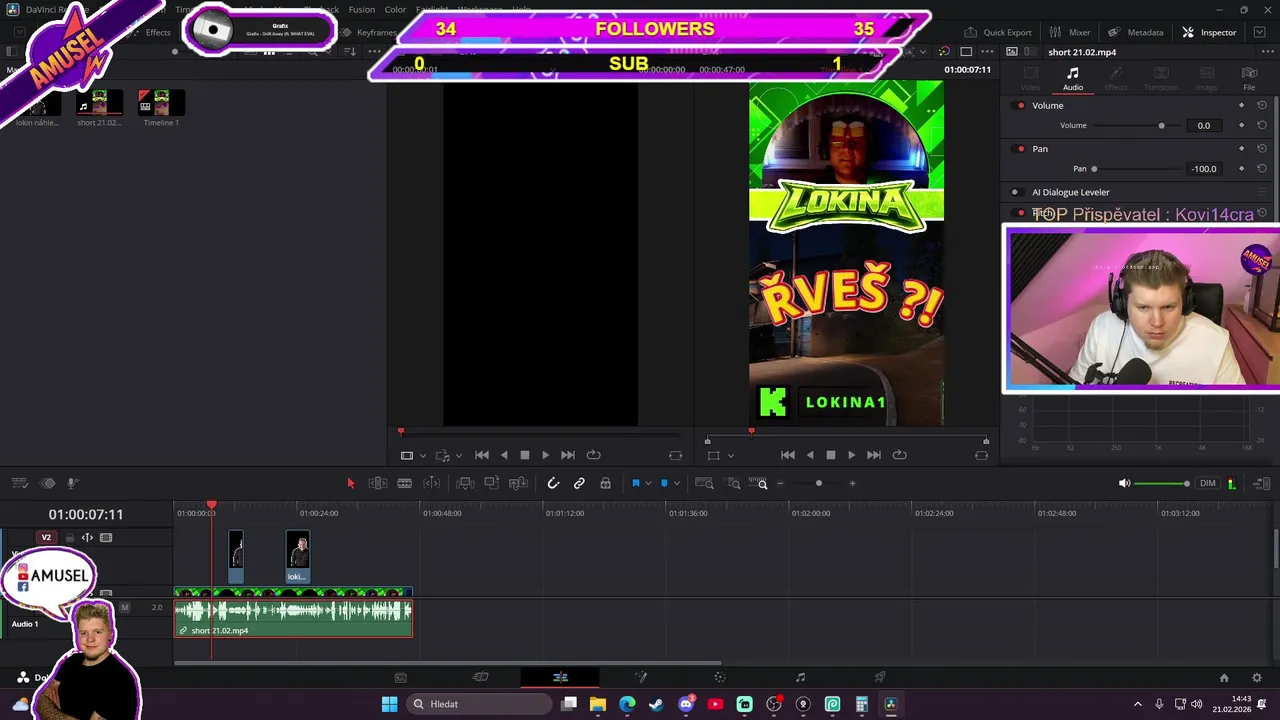Viewport: 1280px width, 720px height.
Task: Open source viewer mode dropdown
Action: [422, 456]
